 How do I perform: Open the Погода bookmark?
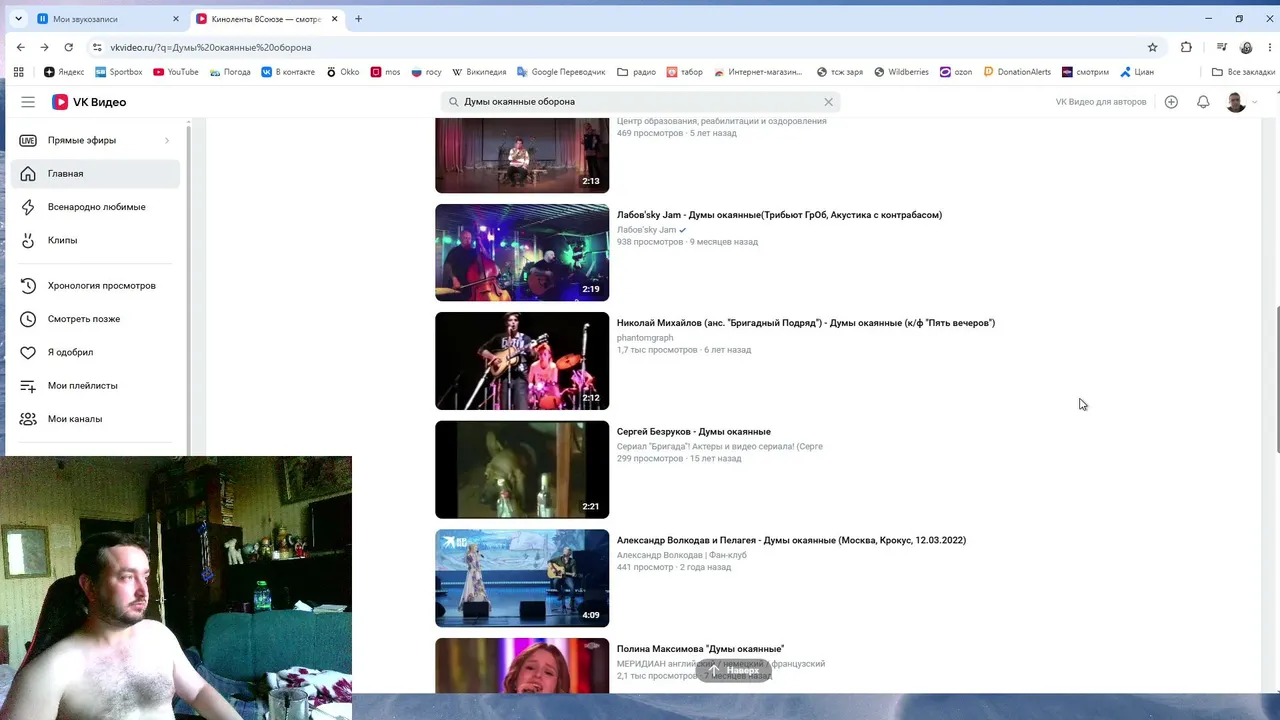(x=229, y=72)
